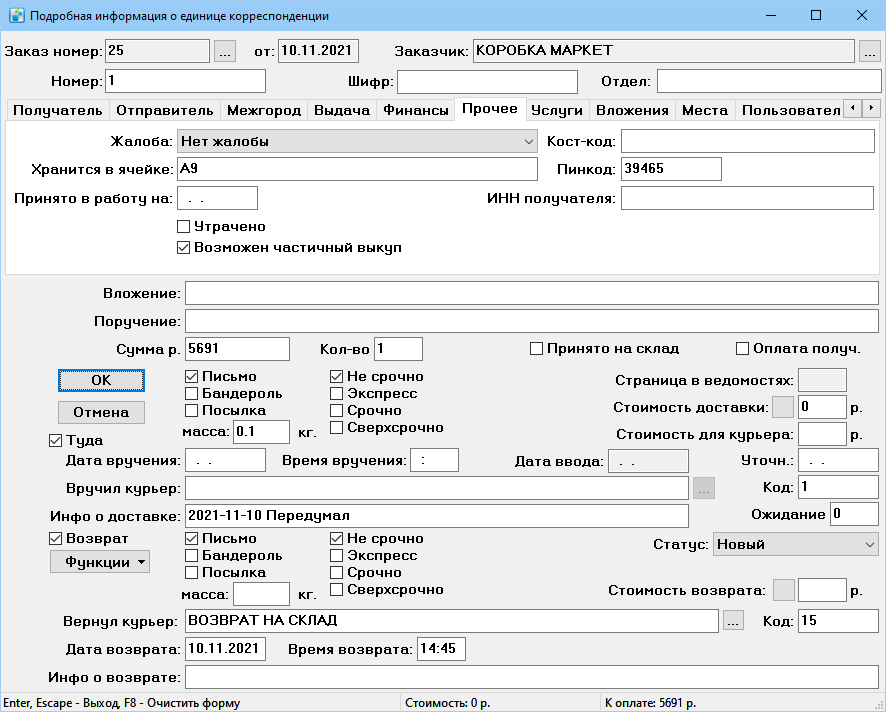This screenshot has height=712, width=886.
Task: Open the Отправитель tab
Action: [x=164, y=110]
